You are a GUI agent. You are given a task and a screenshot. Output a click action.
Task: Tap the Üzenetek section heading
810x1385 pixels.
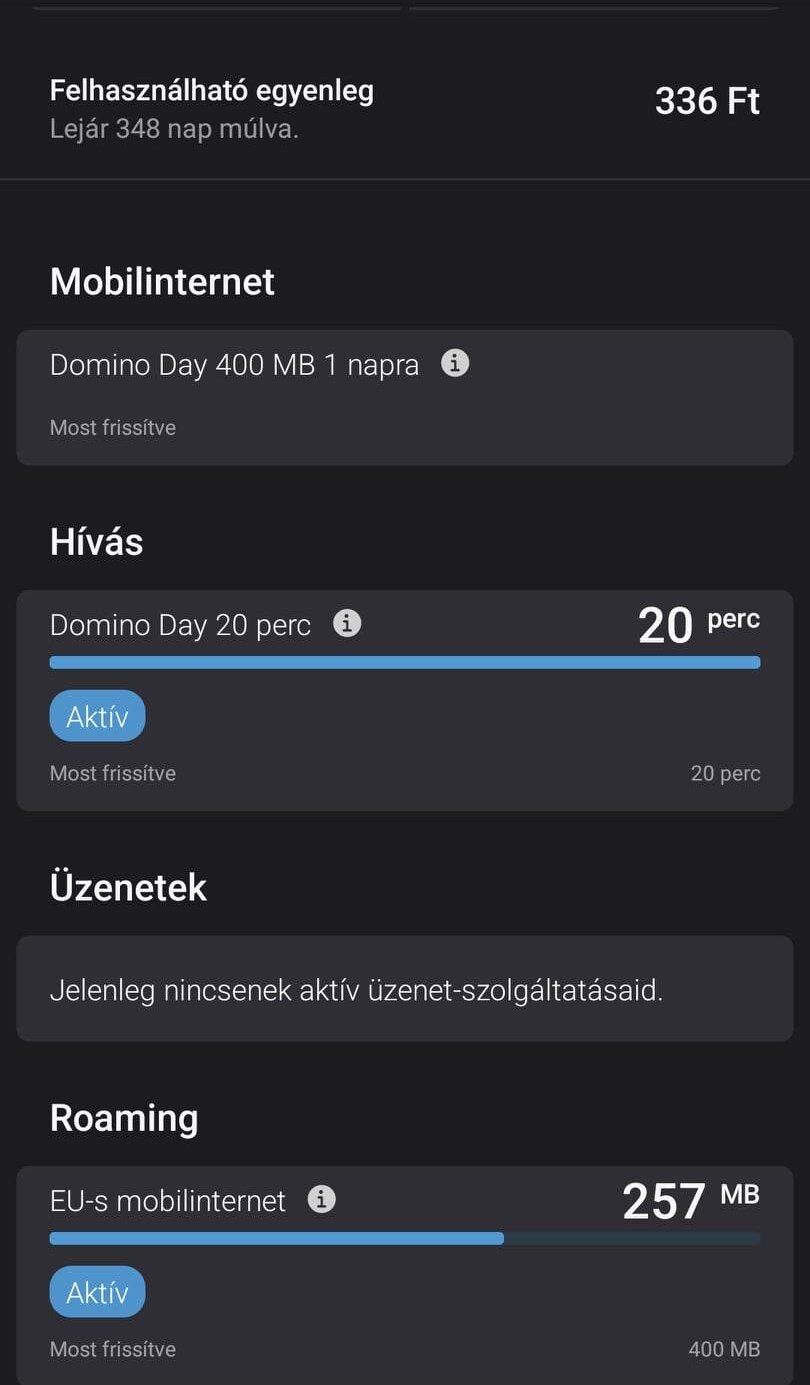click(x=128, y=887)
